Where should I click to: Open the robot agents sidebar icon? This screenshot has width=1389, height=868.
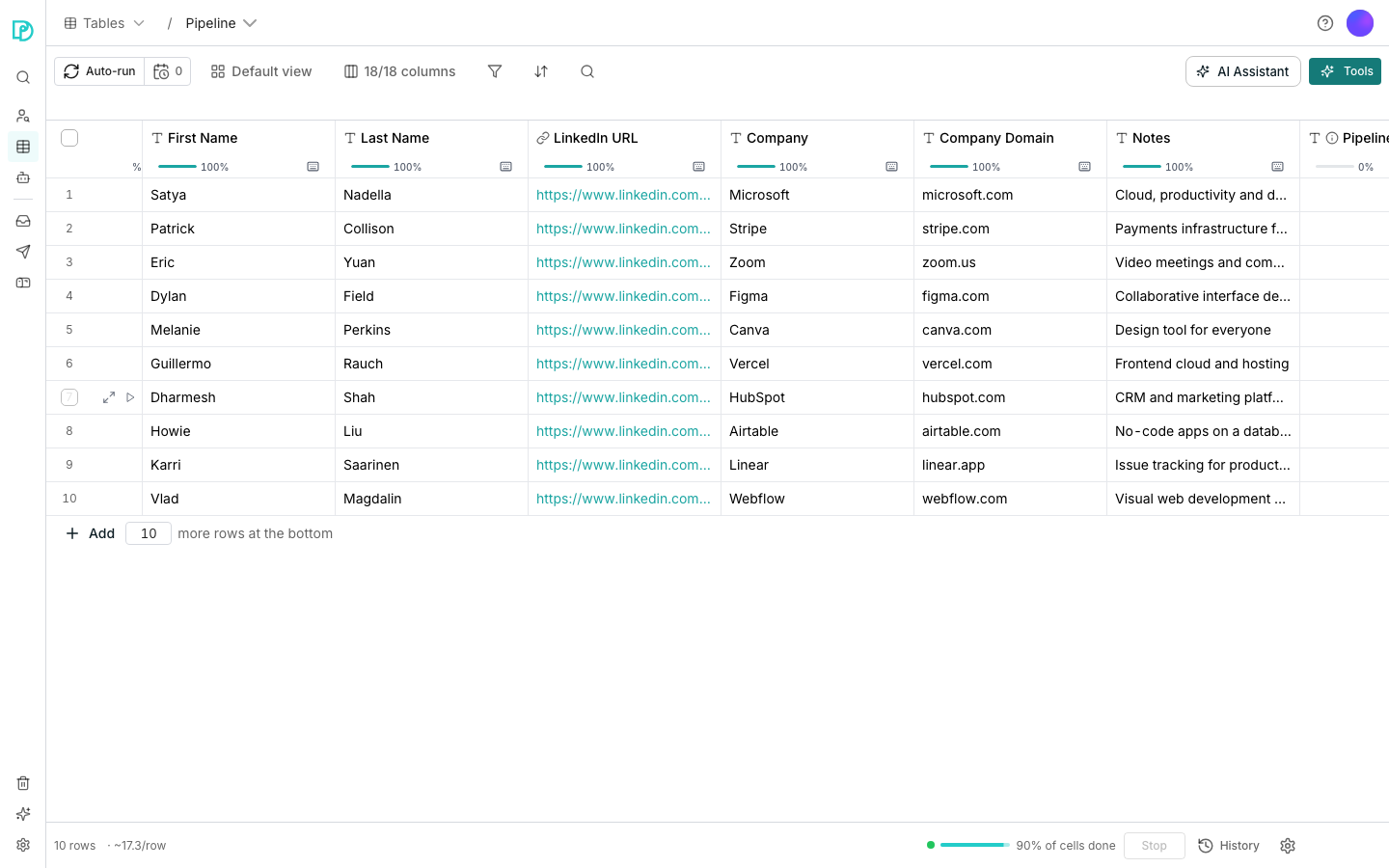[x=23, y=177]
